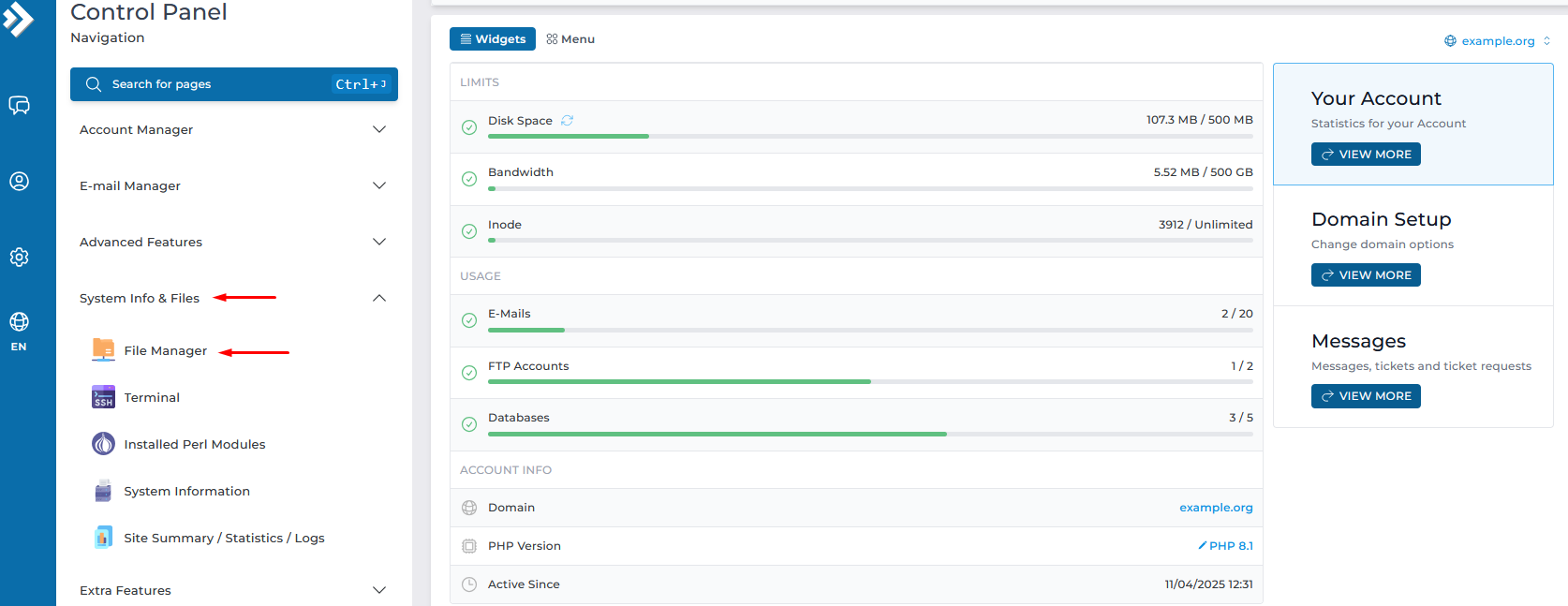Click the chat messages sidebar icon
1568x606 pixels.
point(19,105)
